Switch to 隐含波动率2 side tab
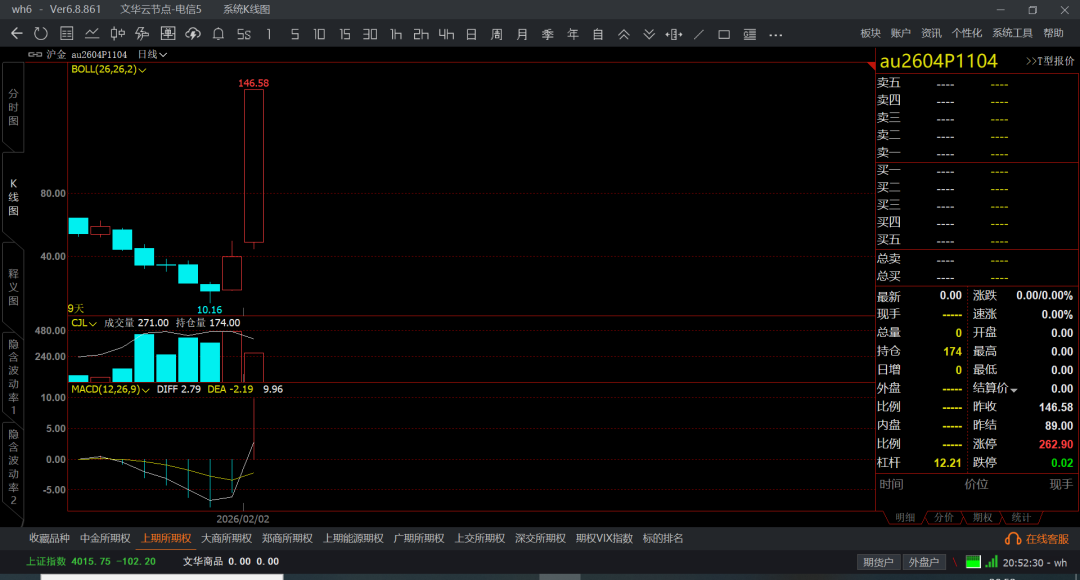This screenshot has height=580, width=1080. [x=13, y=466]
